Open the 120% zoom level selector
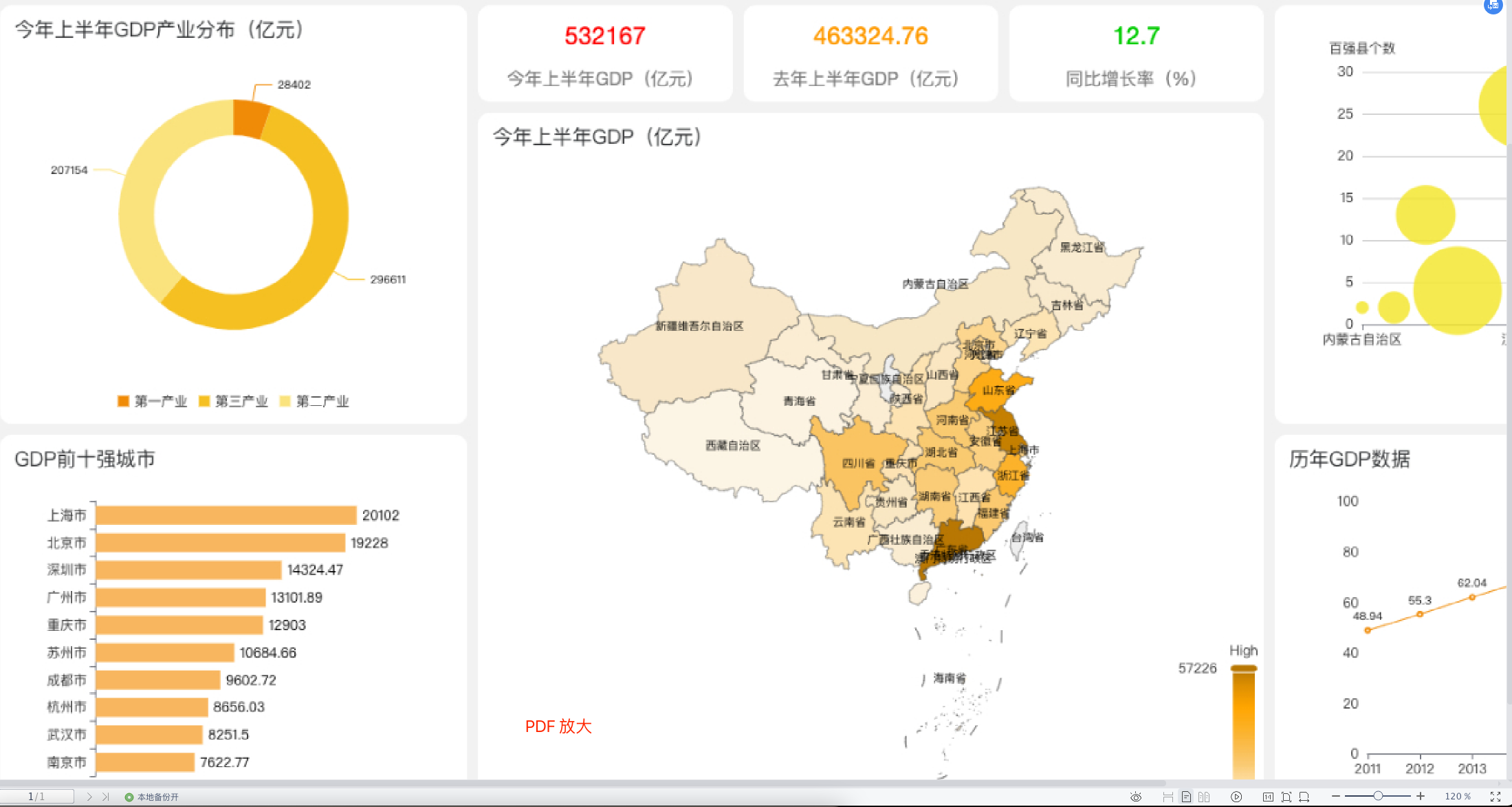1512x807 pixels. [x=1458, y=796]
